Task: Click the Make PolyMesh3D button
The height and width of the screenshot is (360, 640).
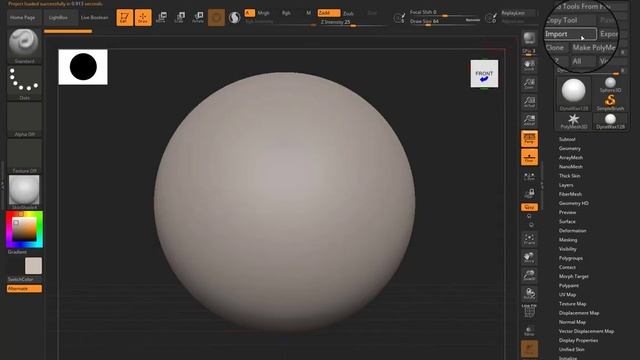Action: pos(594,48)
